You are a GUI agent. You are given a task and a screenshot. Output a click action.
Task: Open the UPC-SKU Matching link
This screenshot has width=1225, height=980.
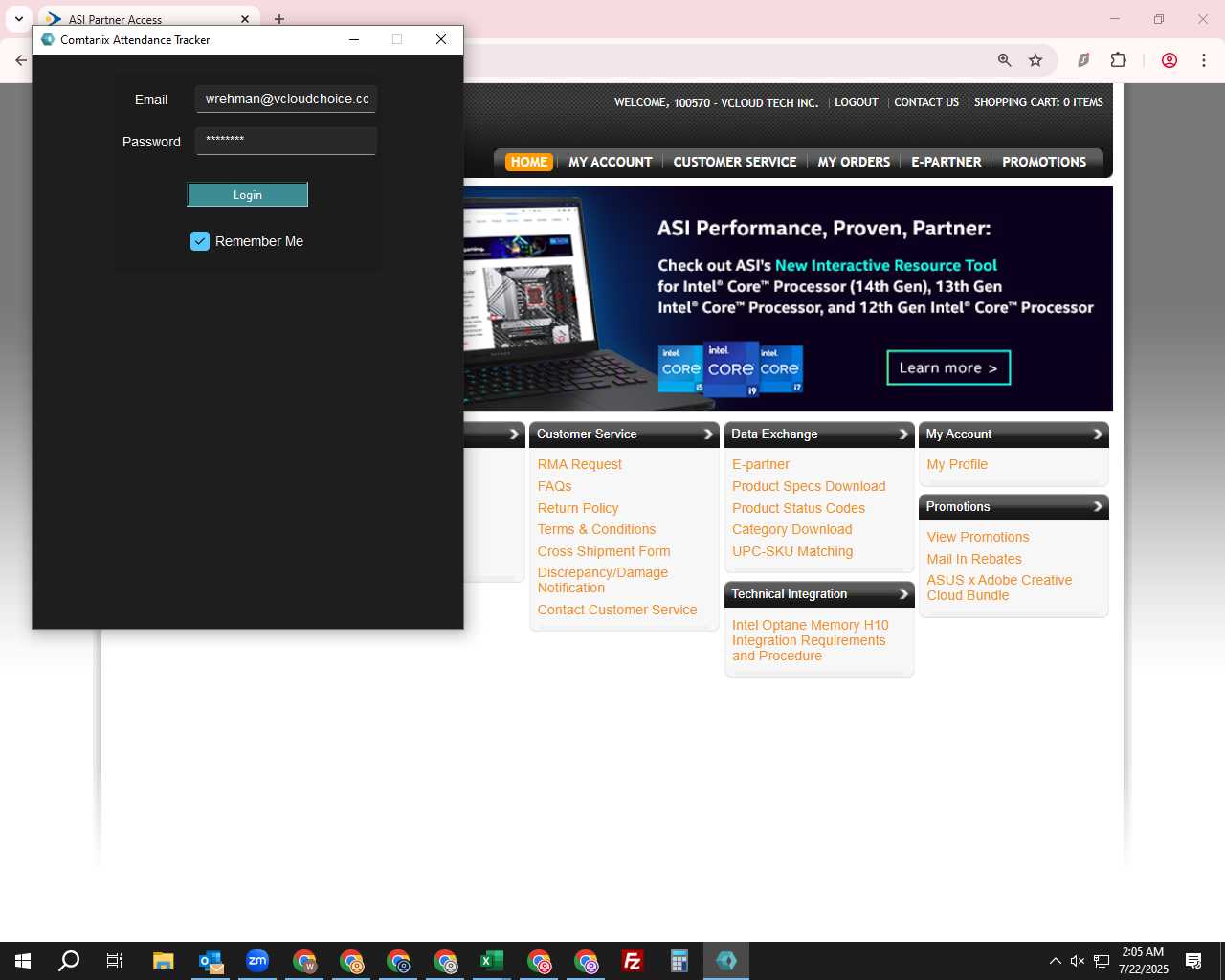pos(792,551)
